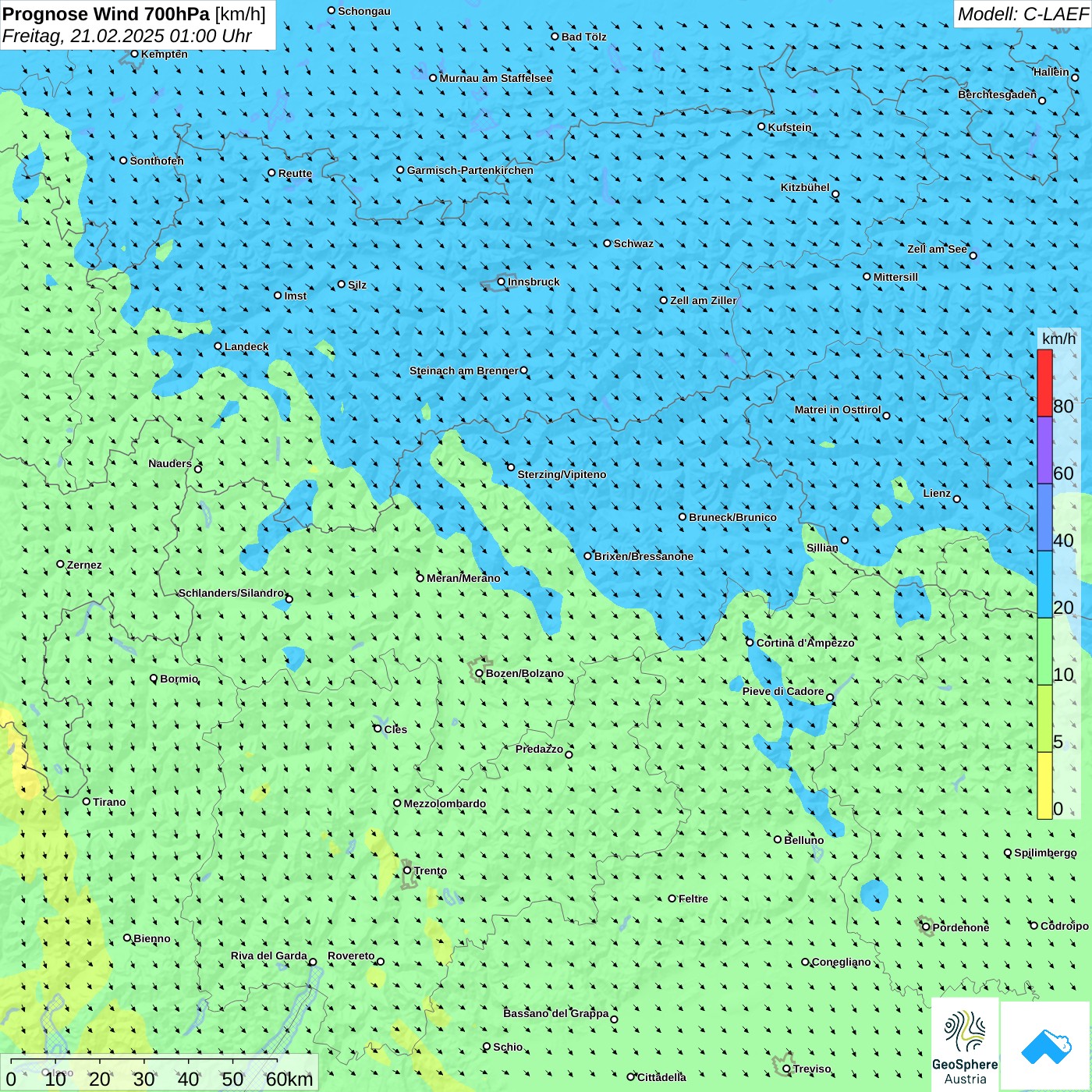Image resolution: width=1092 pixels, height=1092 pixels.
Task: Select the Kufstein location dot
Action: (x=761, y=126)
